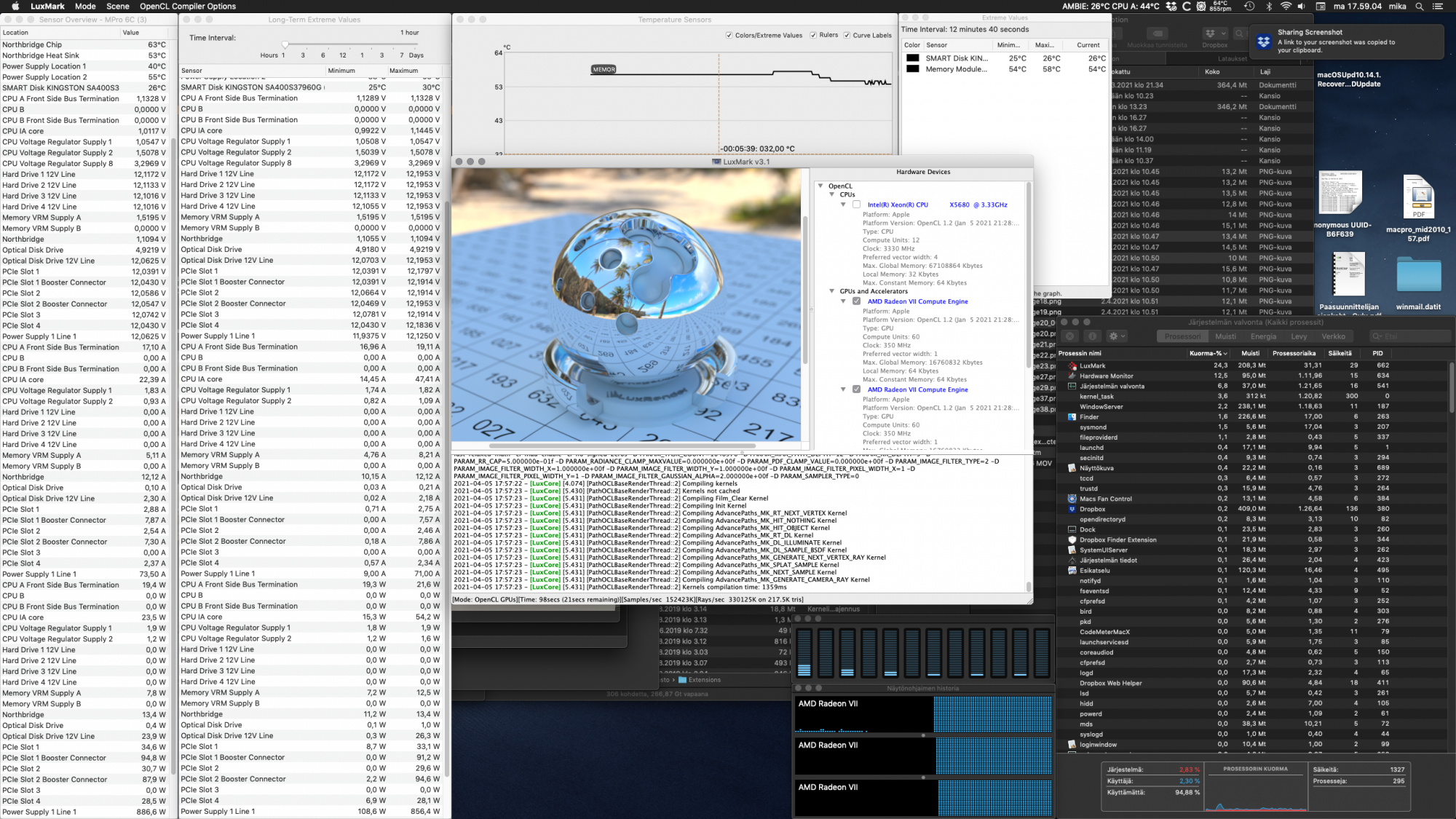
Task: Click the process info button in Activity Monitor
Action: coord(1092,336)
